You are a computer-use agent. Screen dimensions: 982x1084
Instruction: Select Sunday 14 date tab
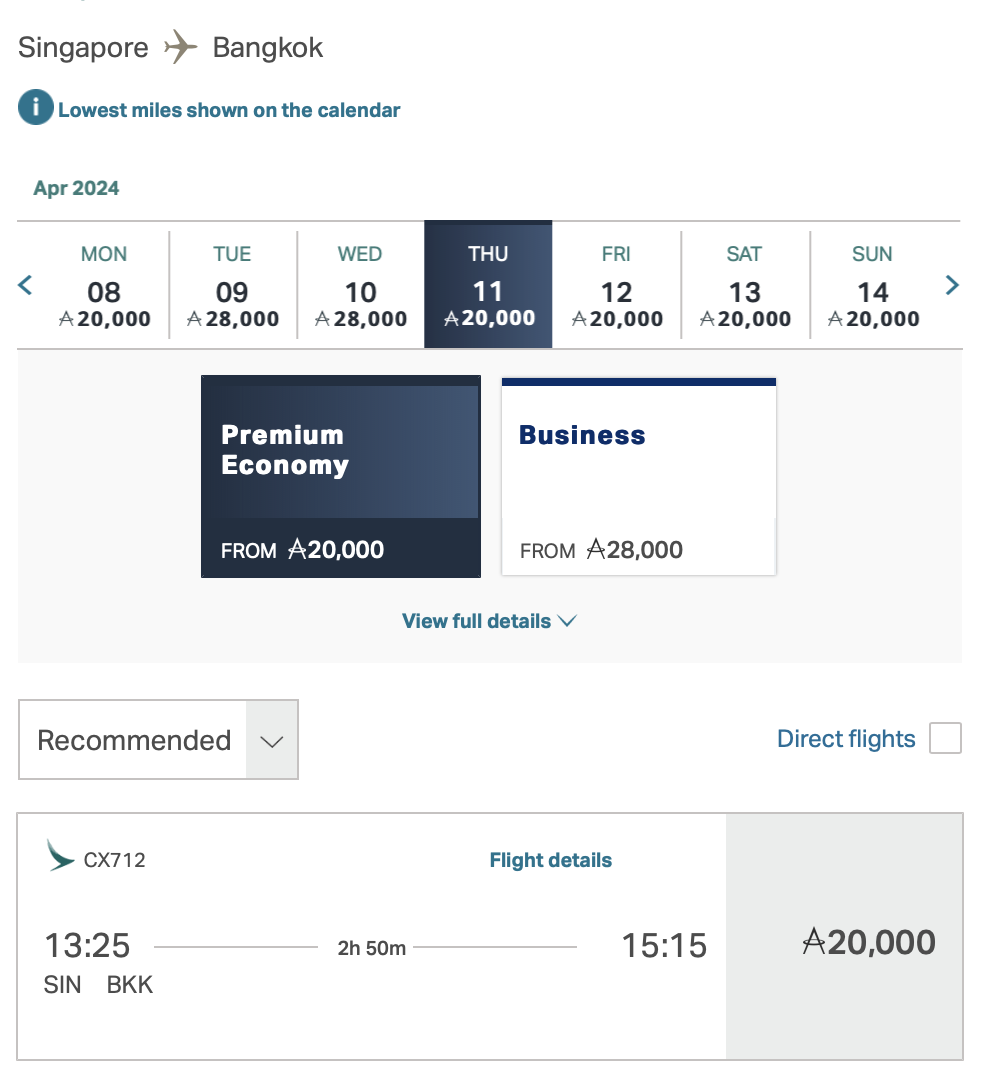872,287
